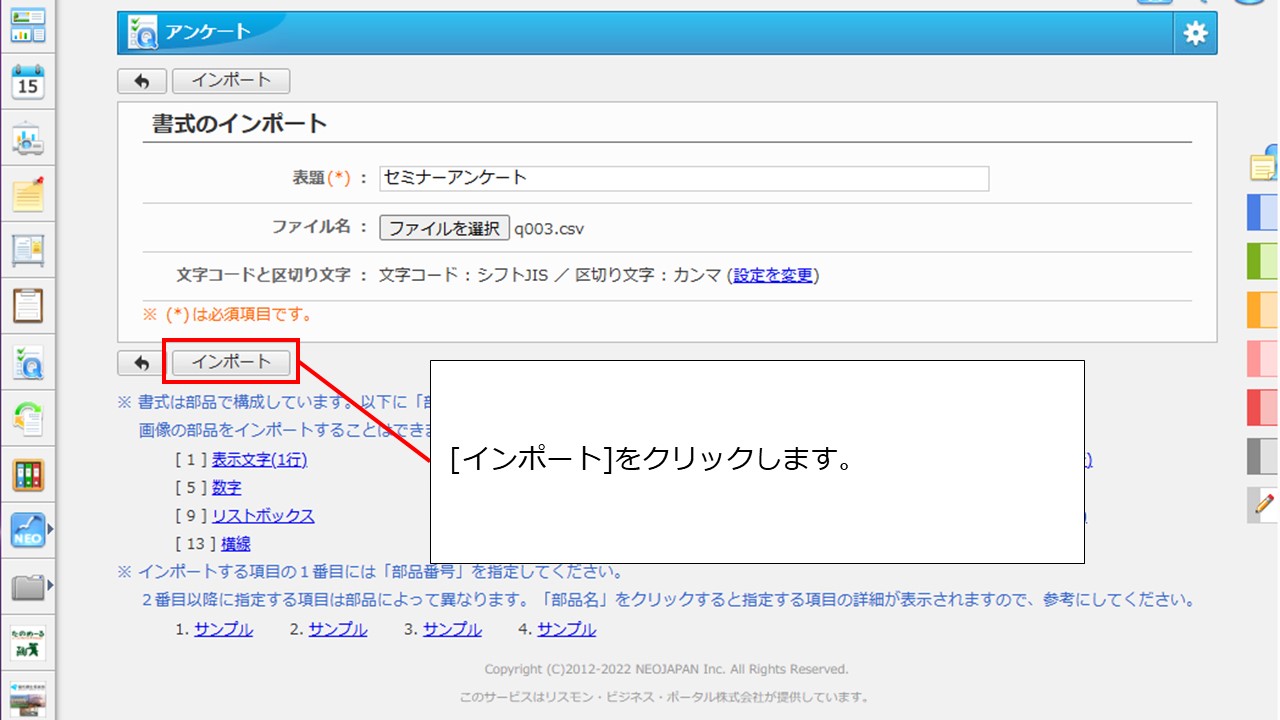Expand the NEO chart sidebar menu
The height and width of the screenshot is (720, 1280).
pos(28,530)
